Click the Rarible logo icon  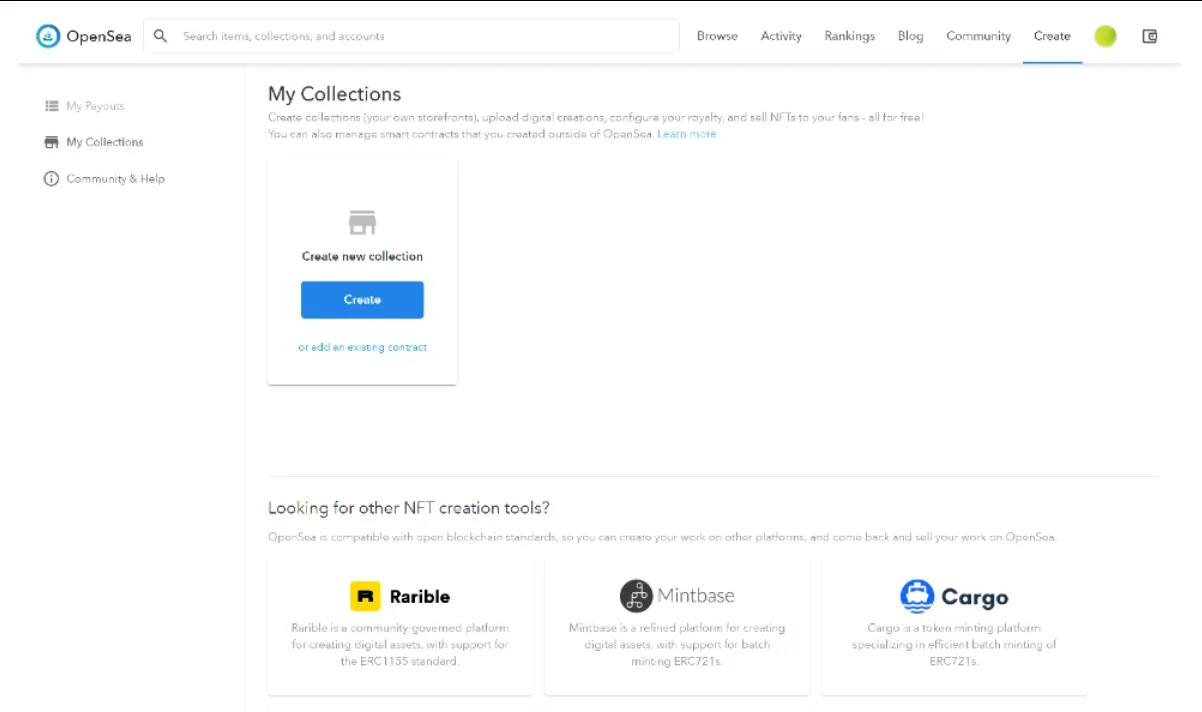click(365, 596)
